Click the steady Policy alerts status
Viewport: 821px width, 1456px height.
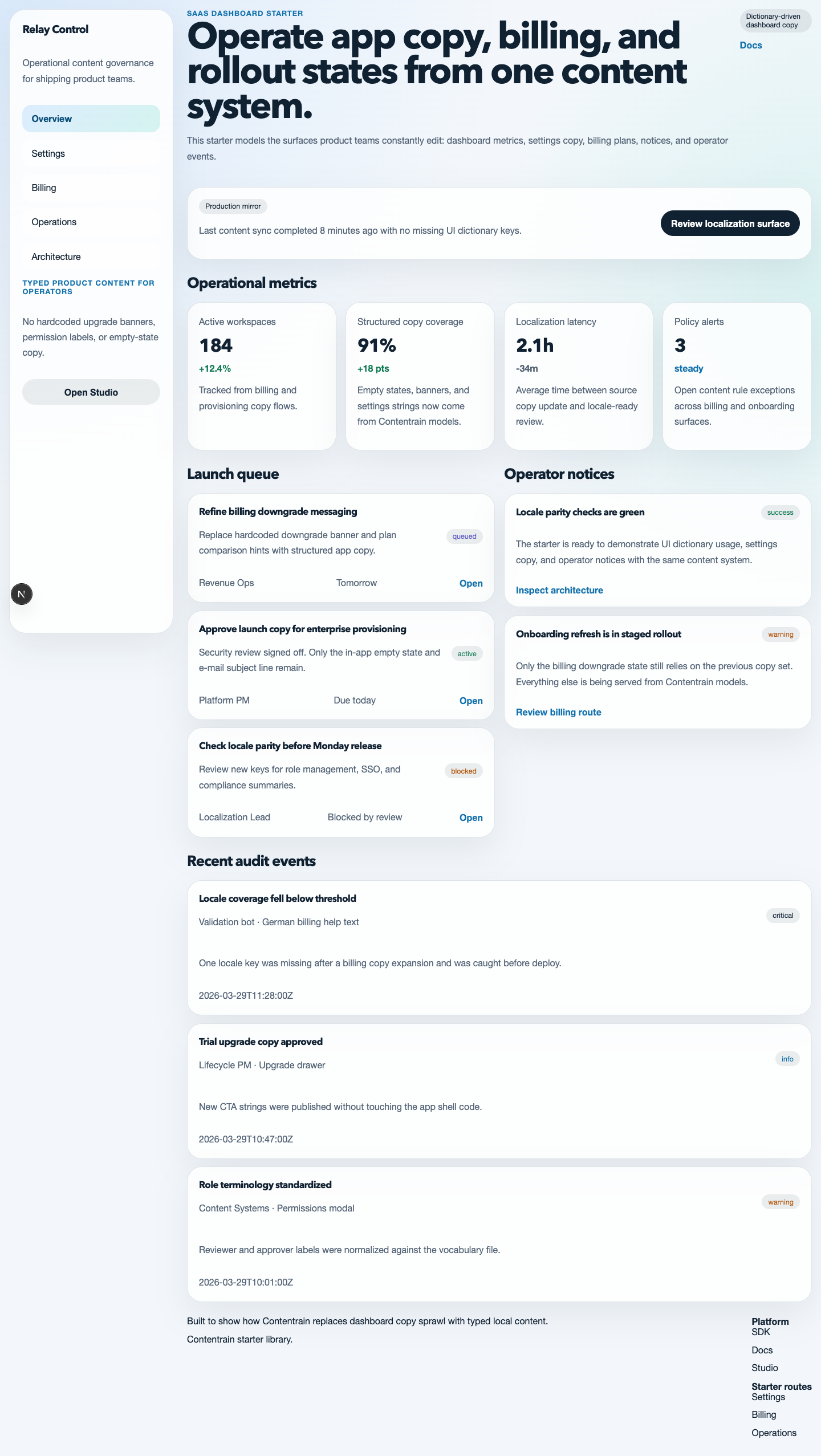(689, 368)
